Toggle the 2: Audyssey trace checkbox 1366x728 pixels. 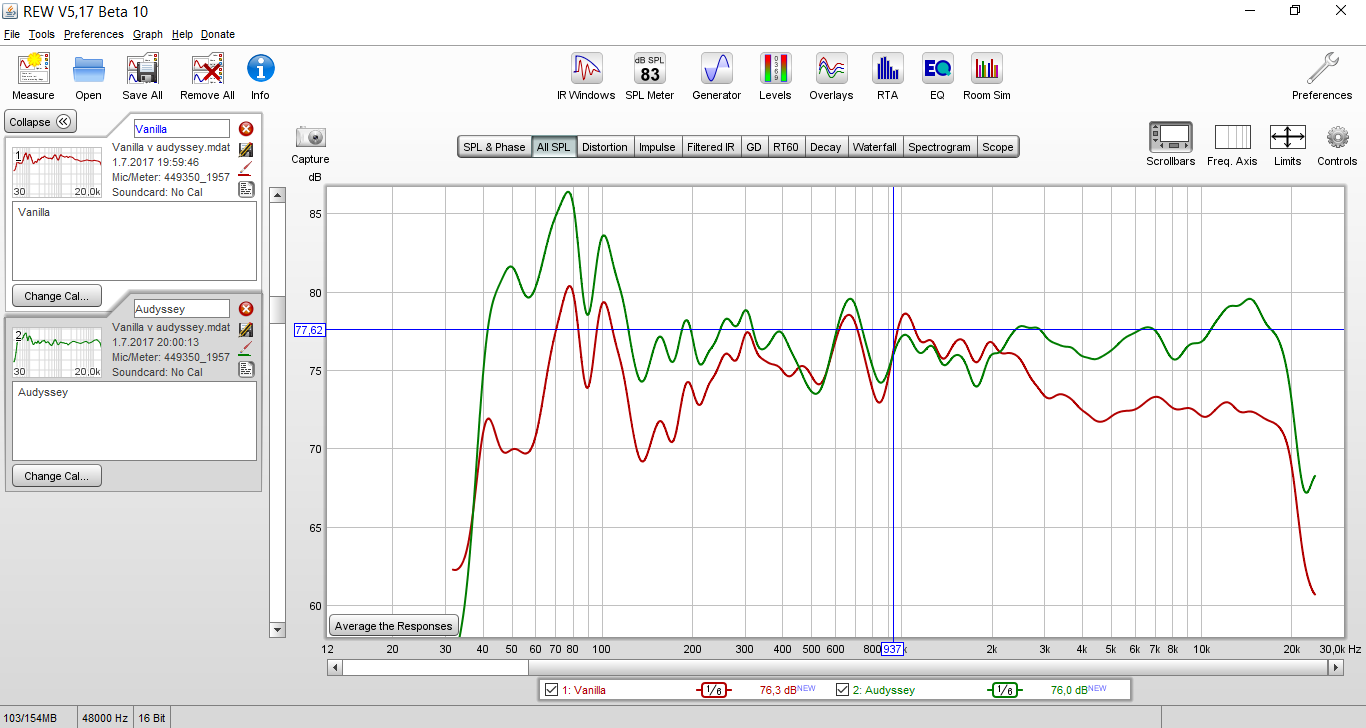point(842,690)
